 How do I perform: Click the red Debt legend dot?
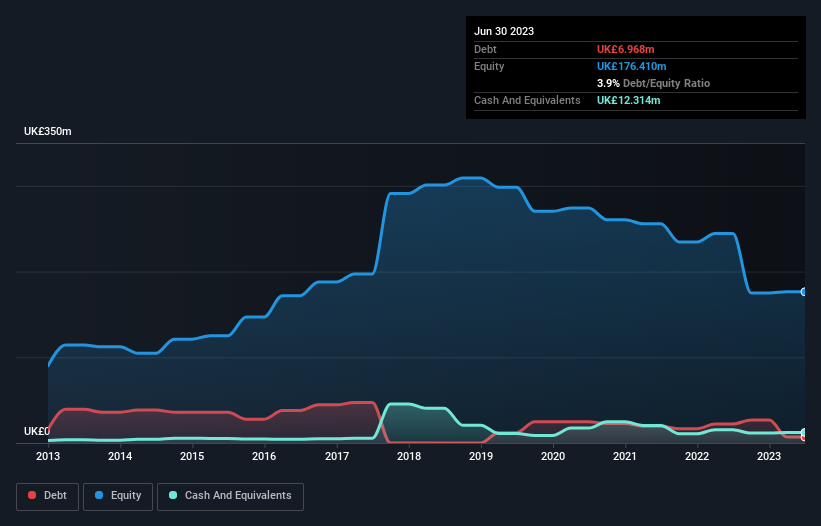click(x=32, y=495)
